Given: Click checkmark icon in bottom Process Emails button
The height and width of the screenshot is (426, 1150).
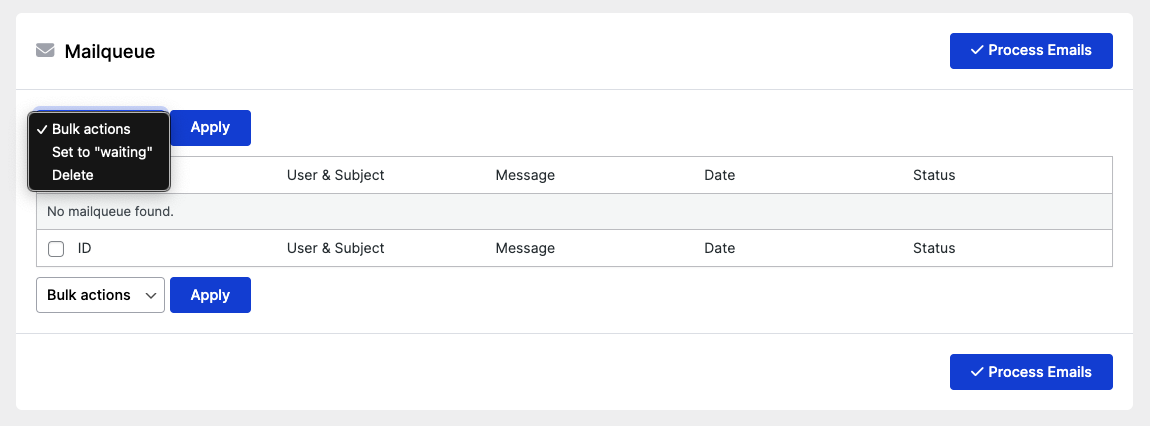Looking at the screenshot, I should click(976, 372).
